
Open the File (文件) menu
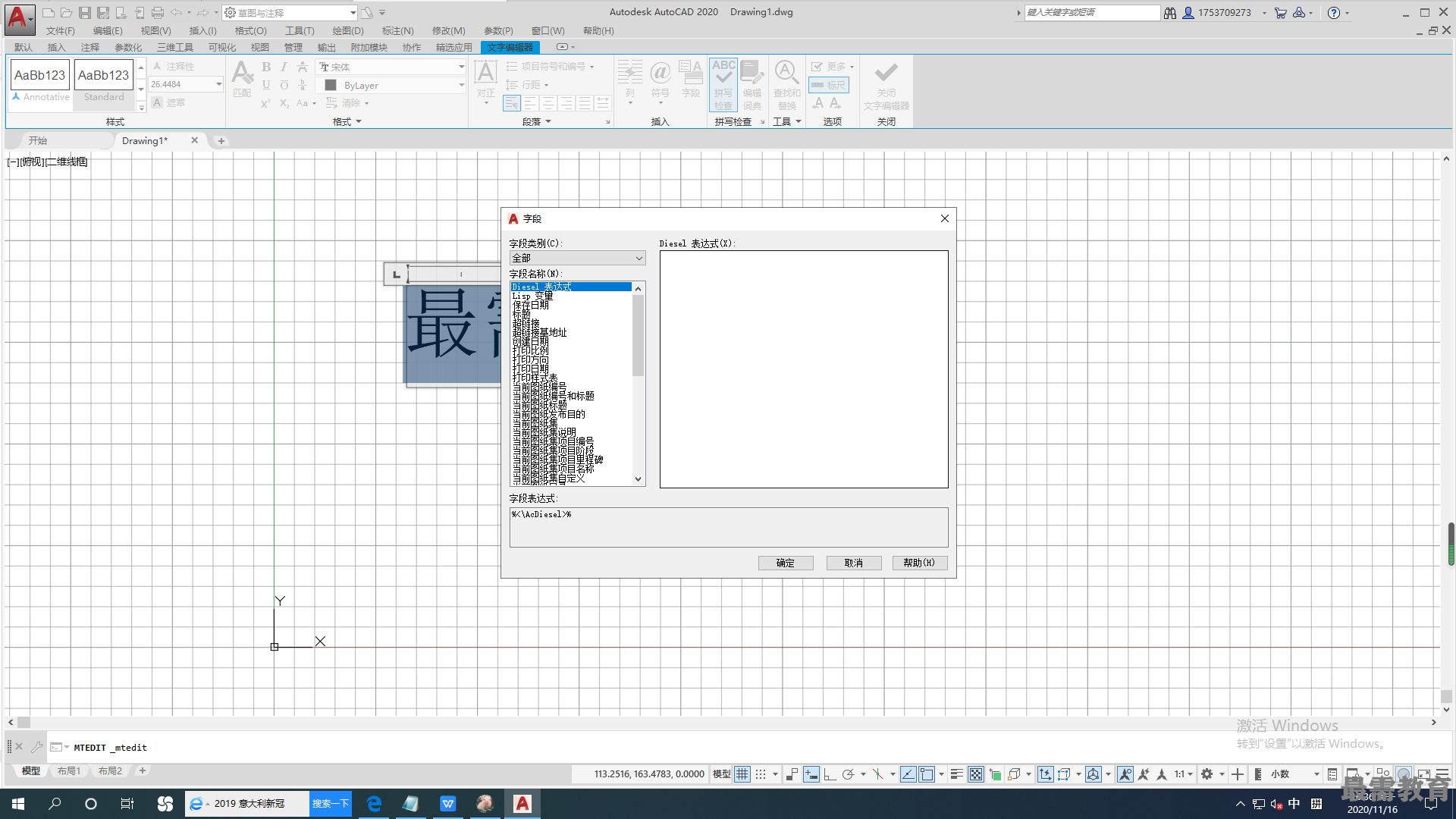click(x=60, y=31)
